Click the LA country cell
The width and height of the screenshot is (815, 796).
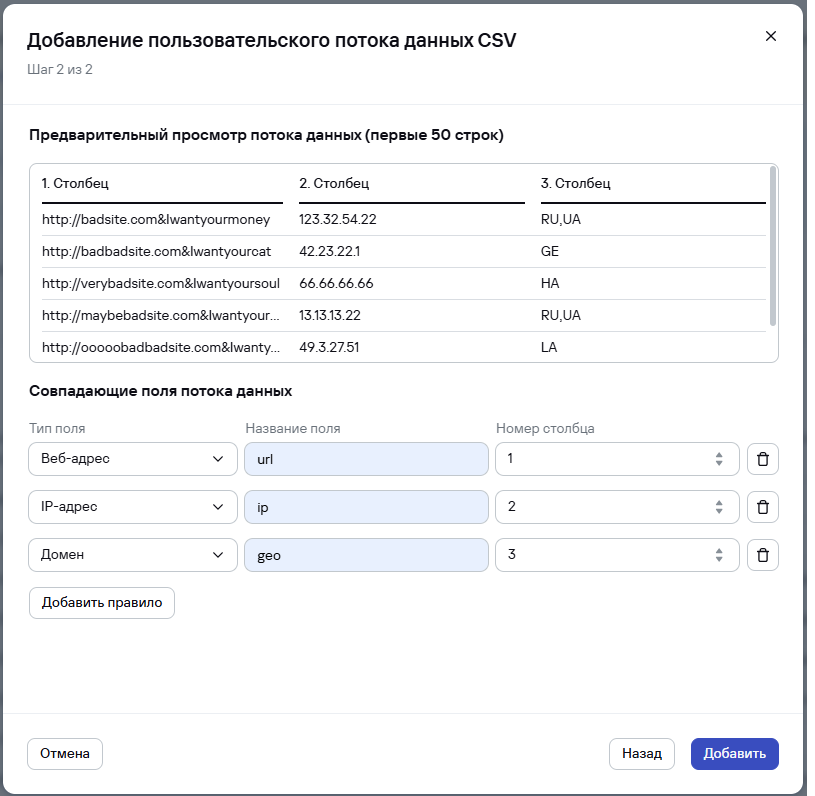pos(549,347)
